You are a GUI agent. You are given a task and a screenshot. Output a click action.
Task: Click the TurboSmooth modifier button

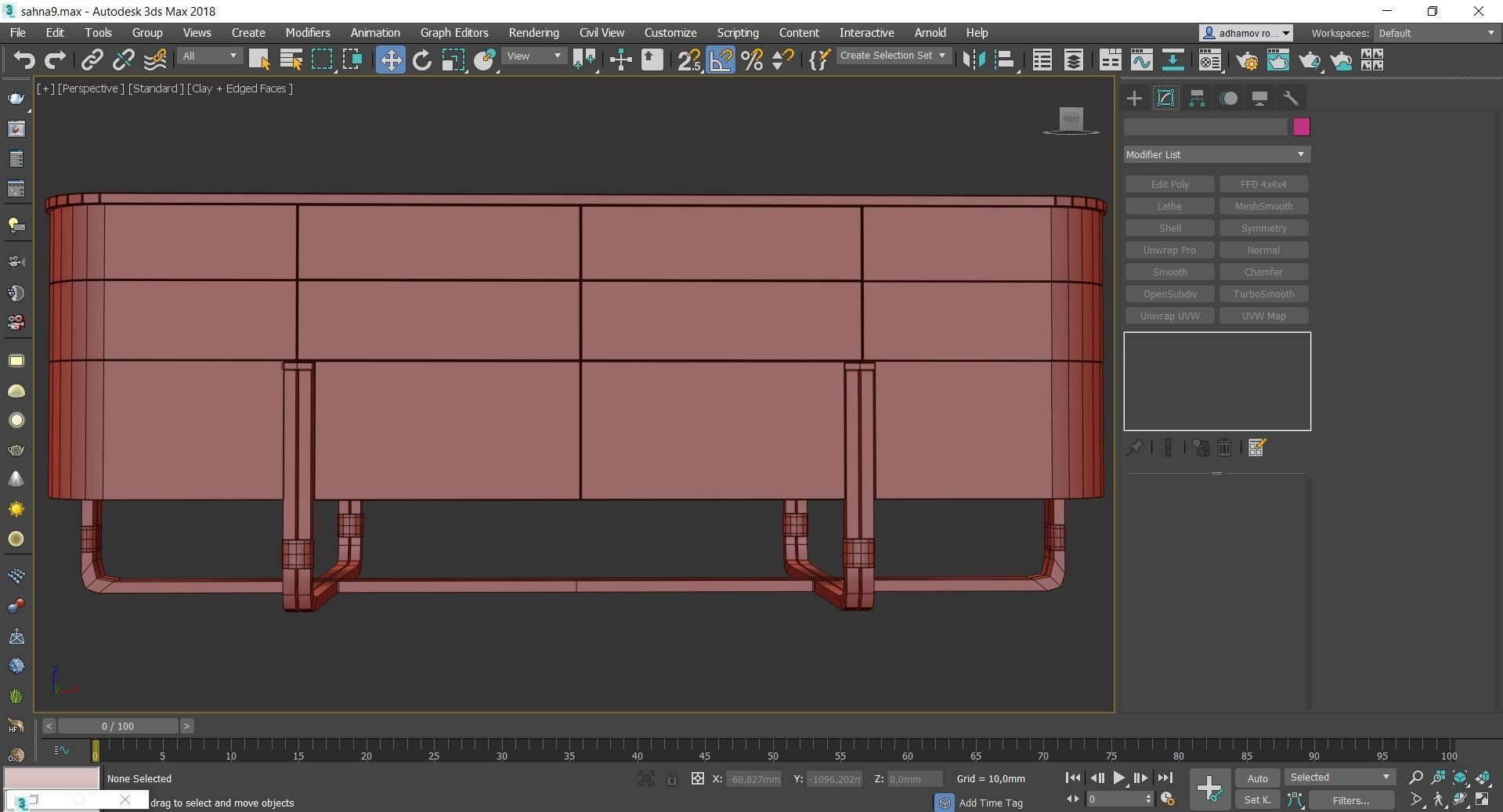point(1263,294)
